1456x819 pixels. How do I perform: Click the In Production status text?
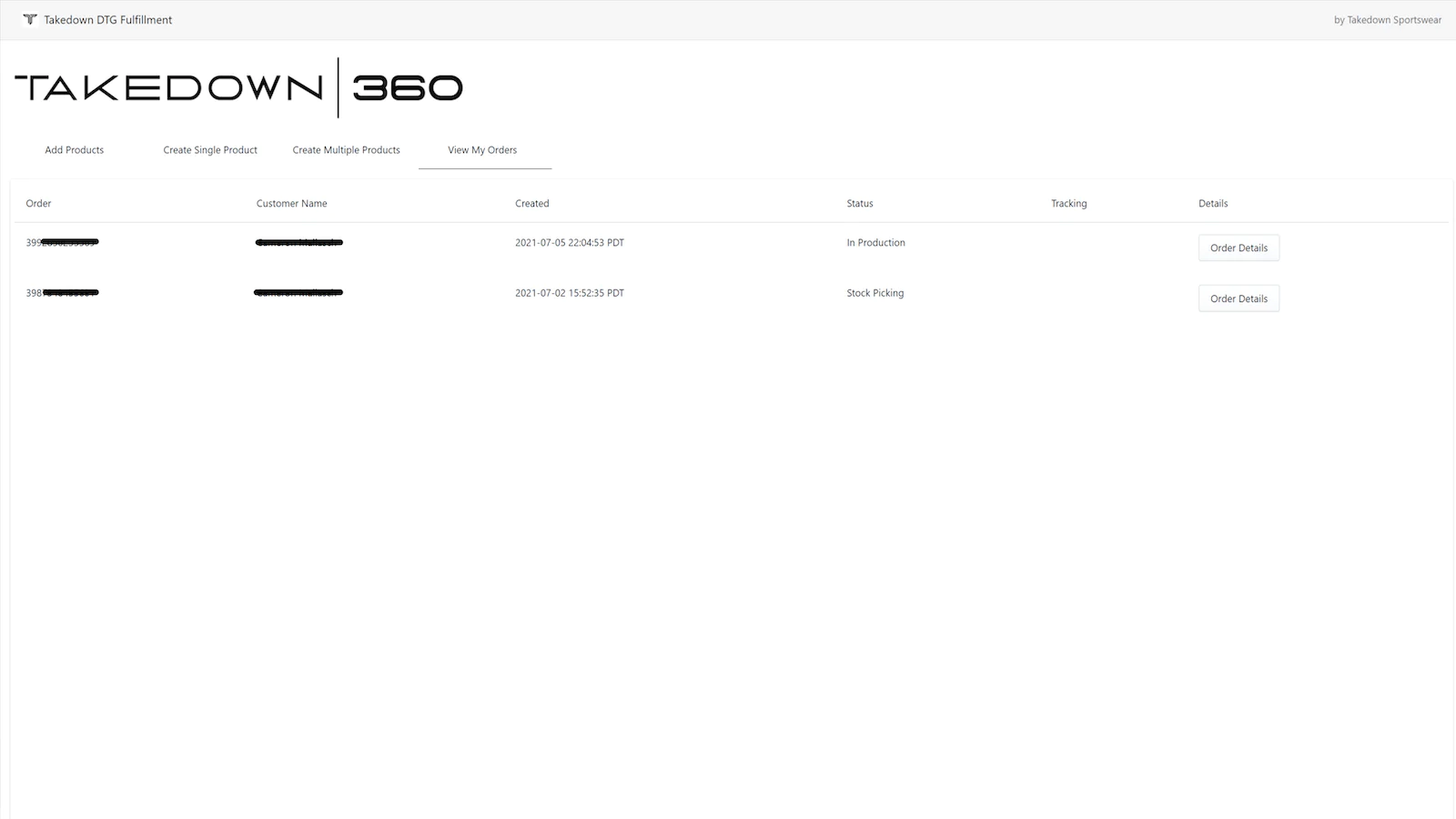[x=875, y=242]
